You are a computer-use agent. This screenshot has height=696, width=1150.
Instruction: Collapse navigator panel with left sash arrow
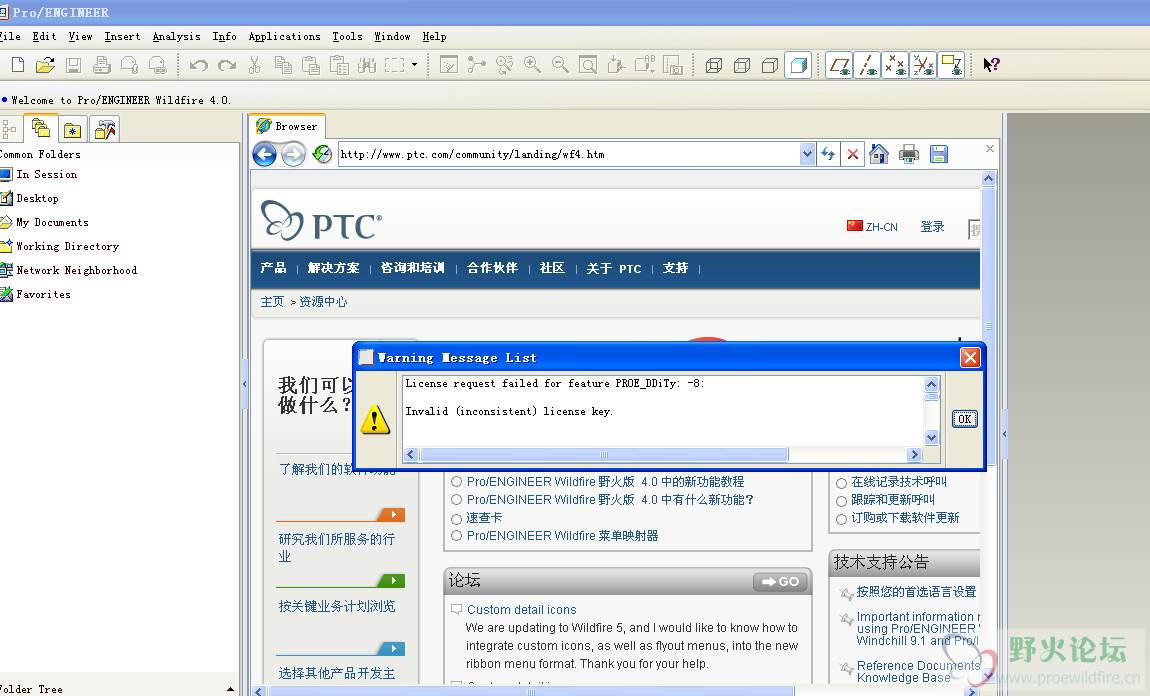(x=244, y=384)
